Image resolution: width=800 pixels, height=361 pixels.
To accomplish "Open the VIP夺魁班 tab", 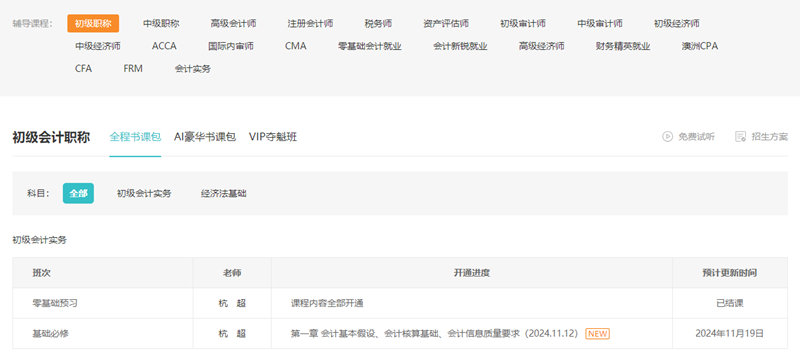I will click(273, 137).
